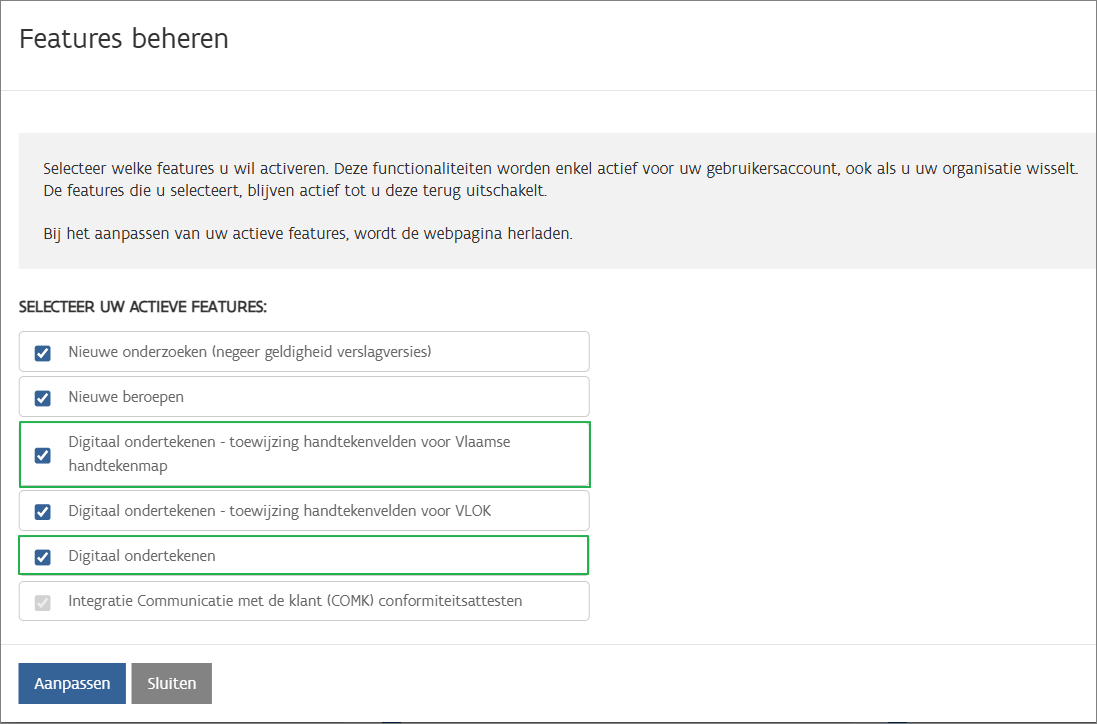Disable the VLOK handtekenvelden checkbox
This screenshot has width=1097, height=724.
coord(43,512)
